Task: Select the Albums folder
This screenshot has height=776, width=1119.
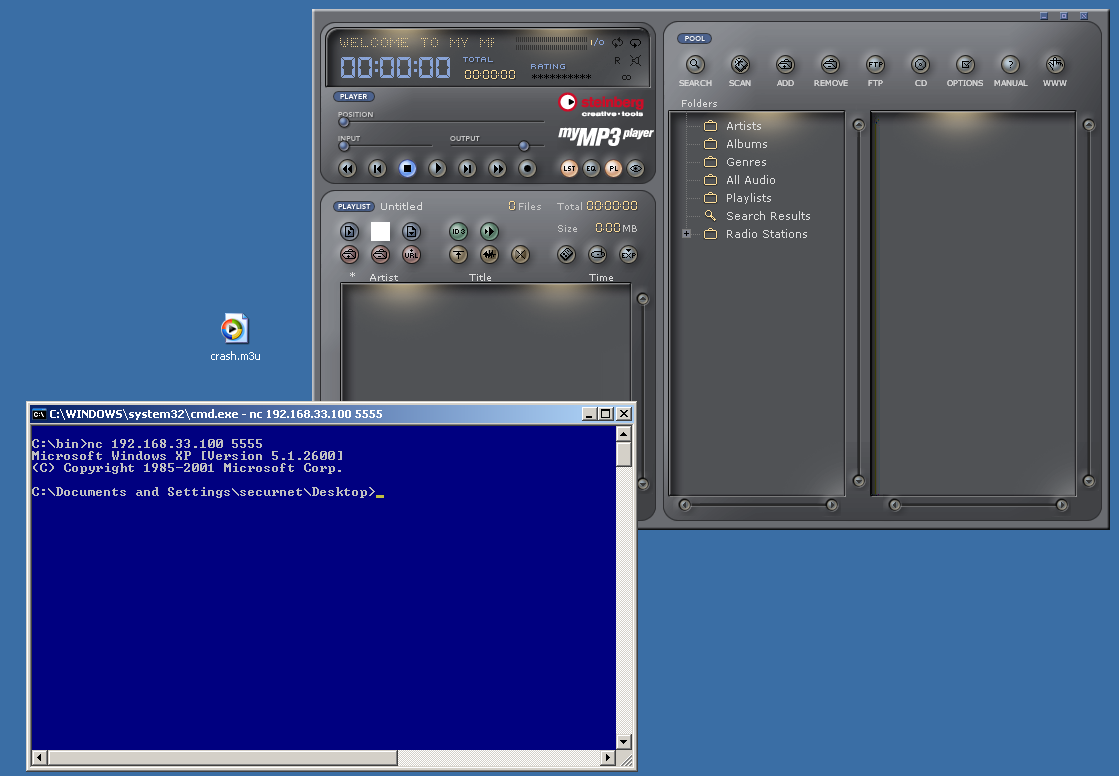Action: coord(746,143)
